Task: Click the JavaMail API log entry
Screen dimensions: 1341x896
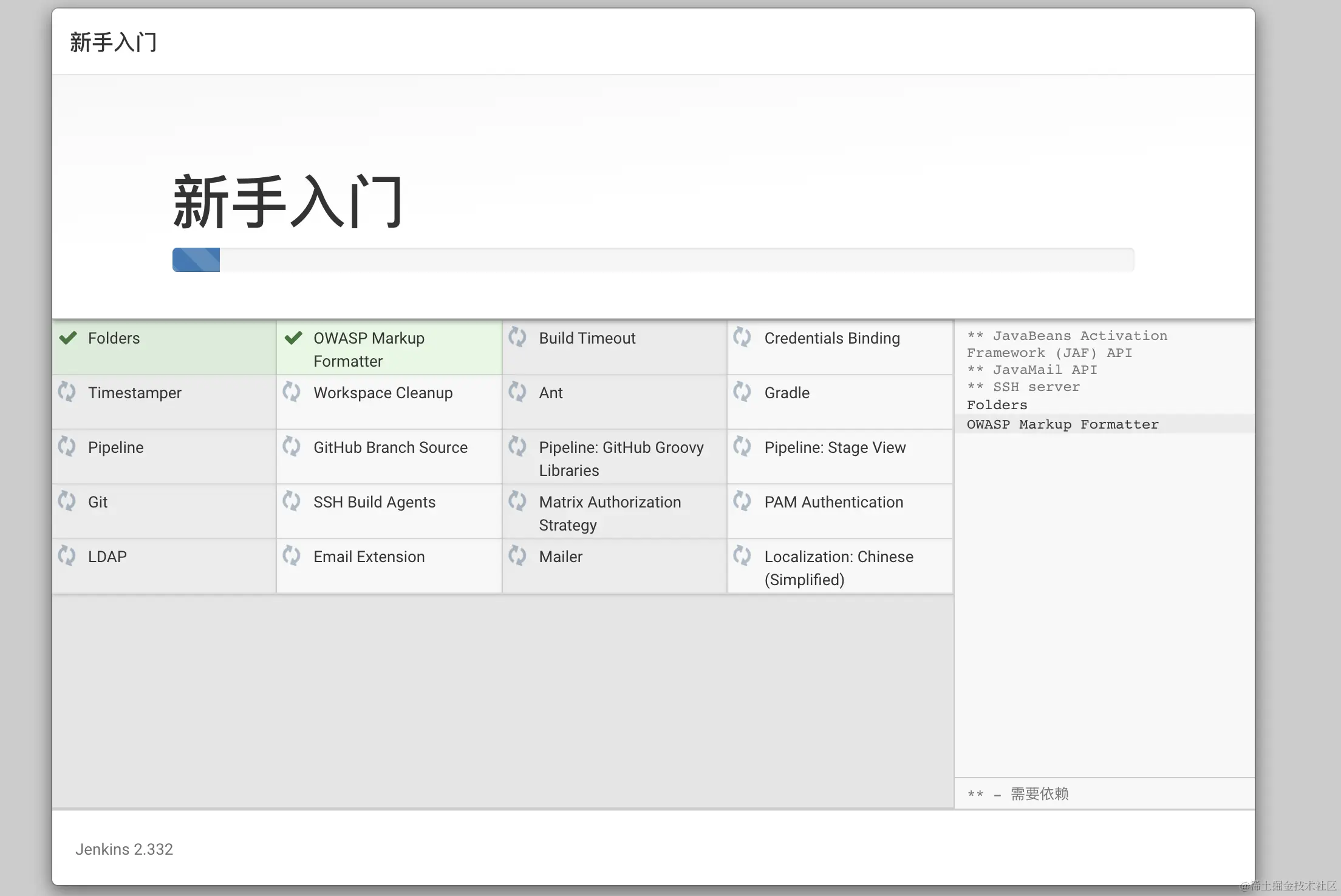Action: (1032, 370)
